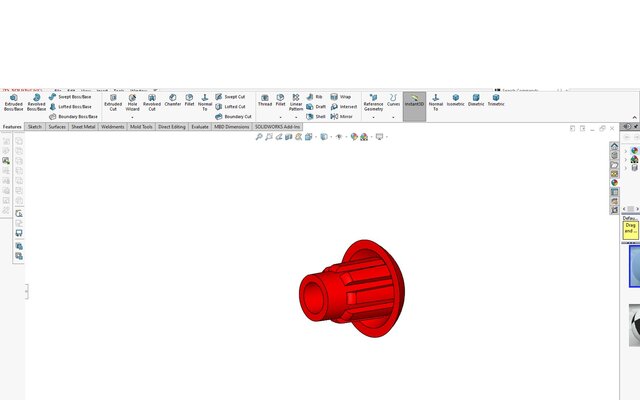This screenshot has width=640, height=400.
Task: Open the Curves tool
Action: pyautogui.click(x=393, y=100)
